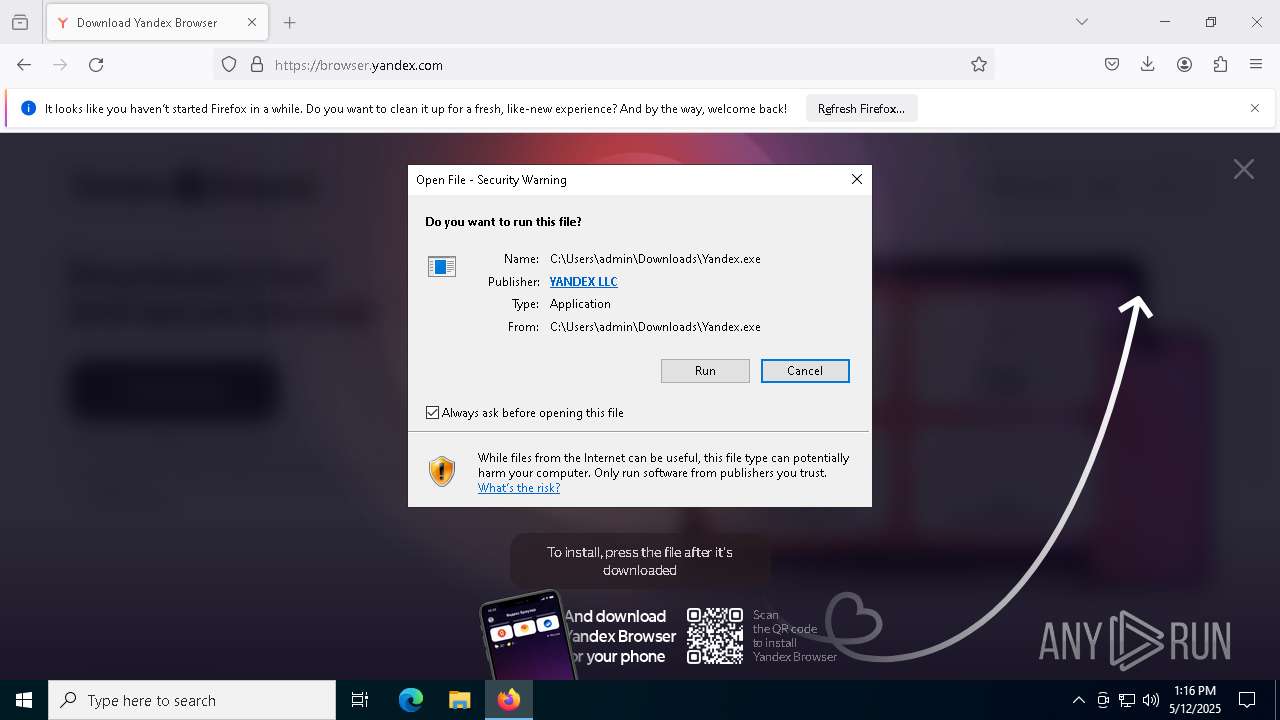Open the Firefox account menu
This screenshot has width=1280, height=720.
point(1184,65)
